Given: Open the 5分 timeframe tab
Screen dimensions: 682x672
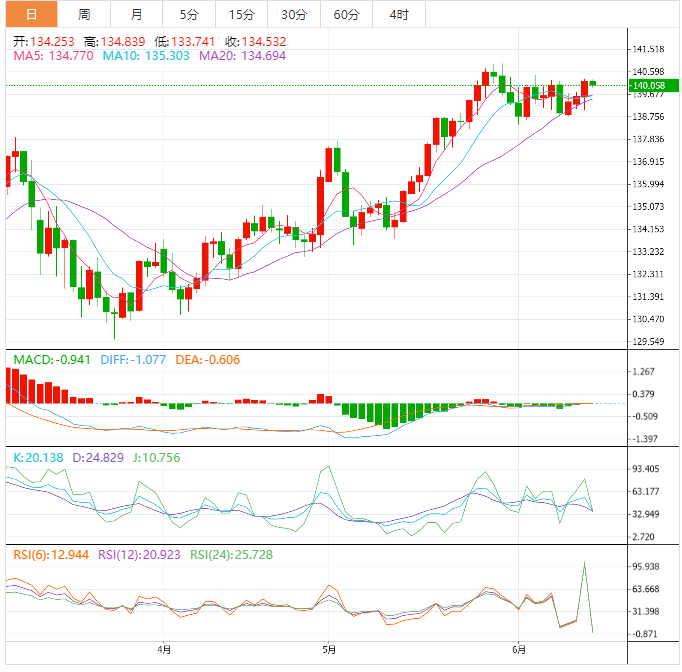Looking at the screenshot, I should point(189,14).
